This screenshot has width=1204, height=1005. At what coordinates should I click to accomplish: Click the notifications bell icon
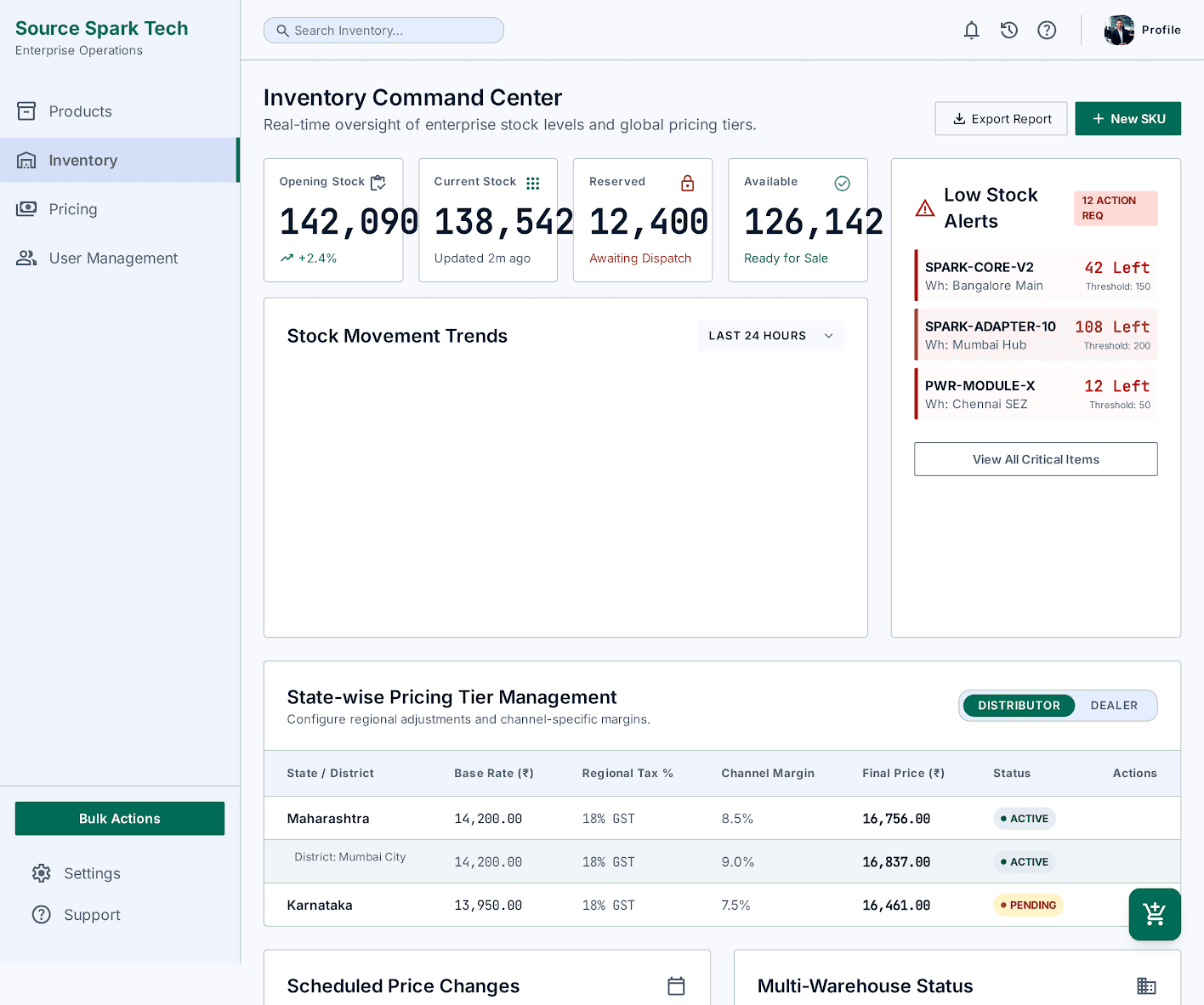click(971, 31)
